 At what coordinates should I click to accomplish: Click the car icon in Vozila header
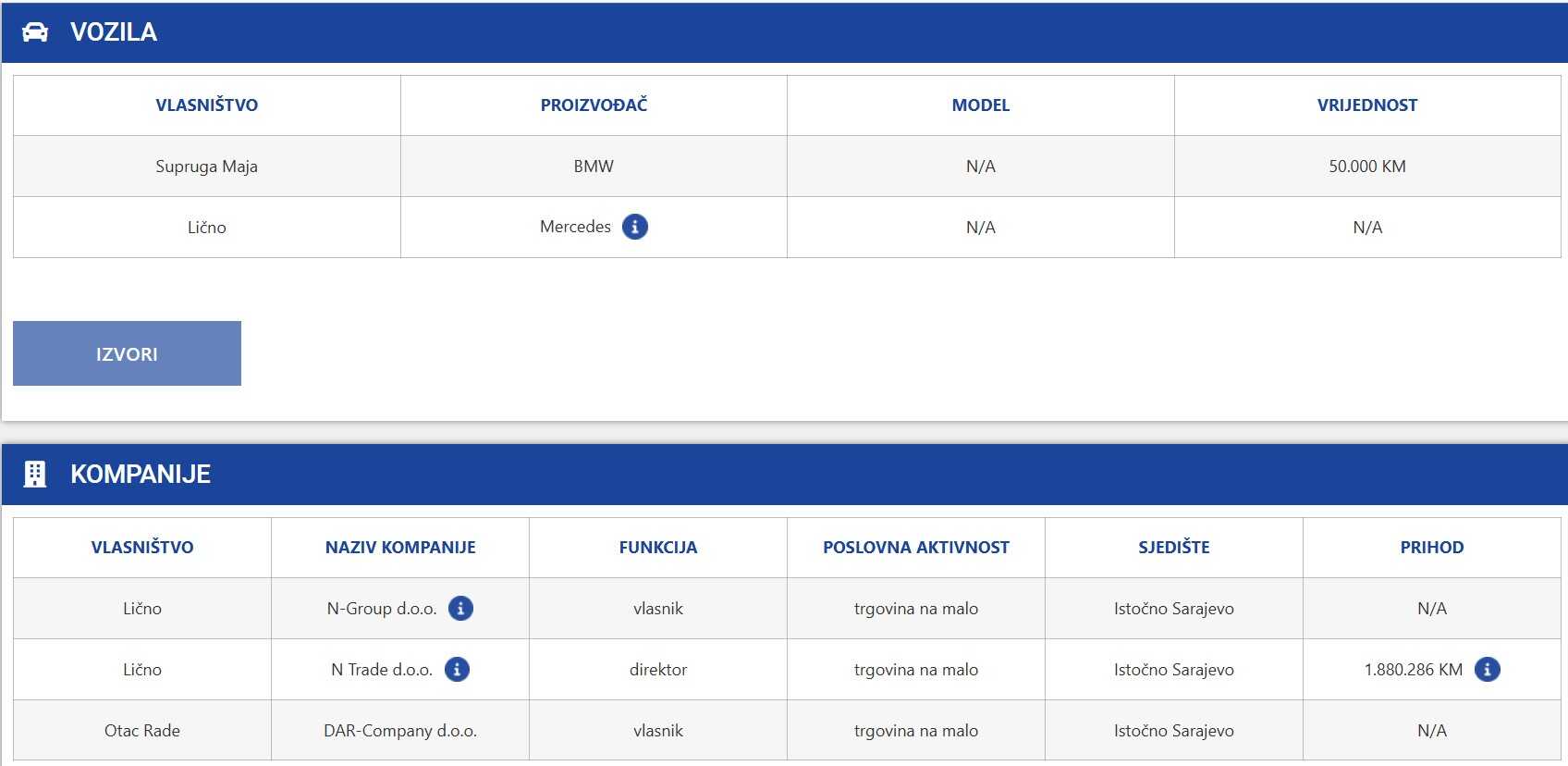click(x=35, y=32)
